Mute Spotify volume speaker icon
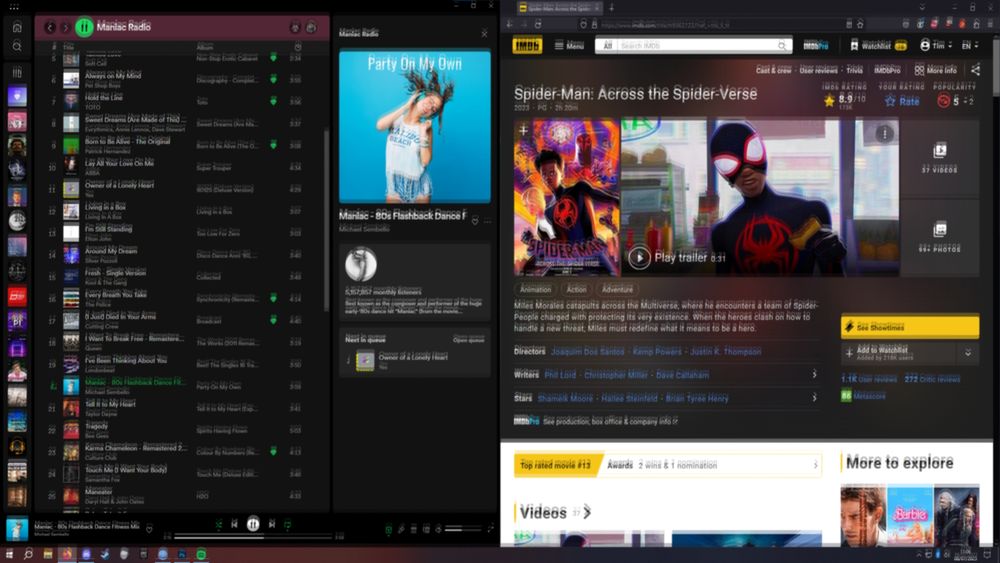1000x563 pixels. point(438,529)
